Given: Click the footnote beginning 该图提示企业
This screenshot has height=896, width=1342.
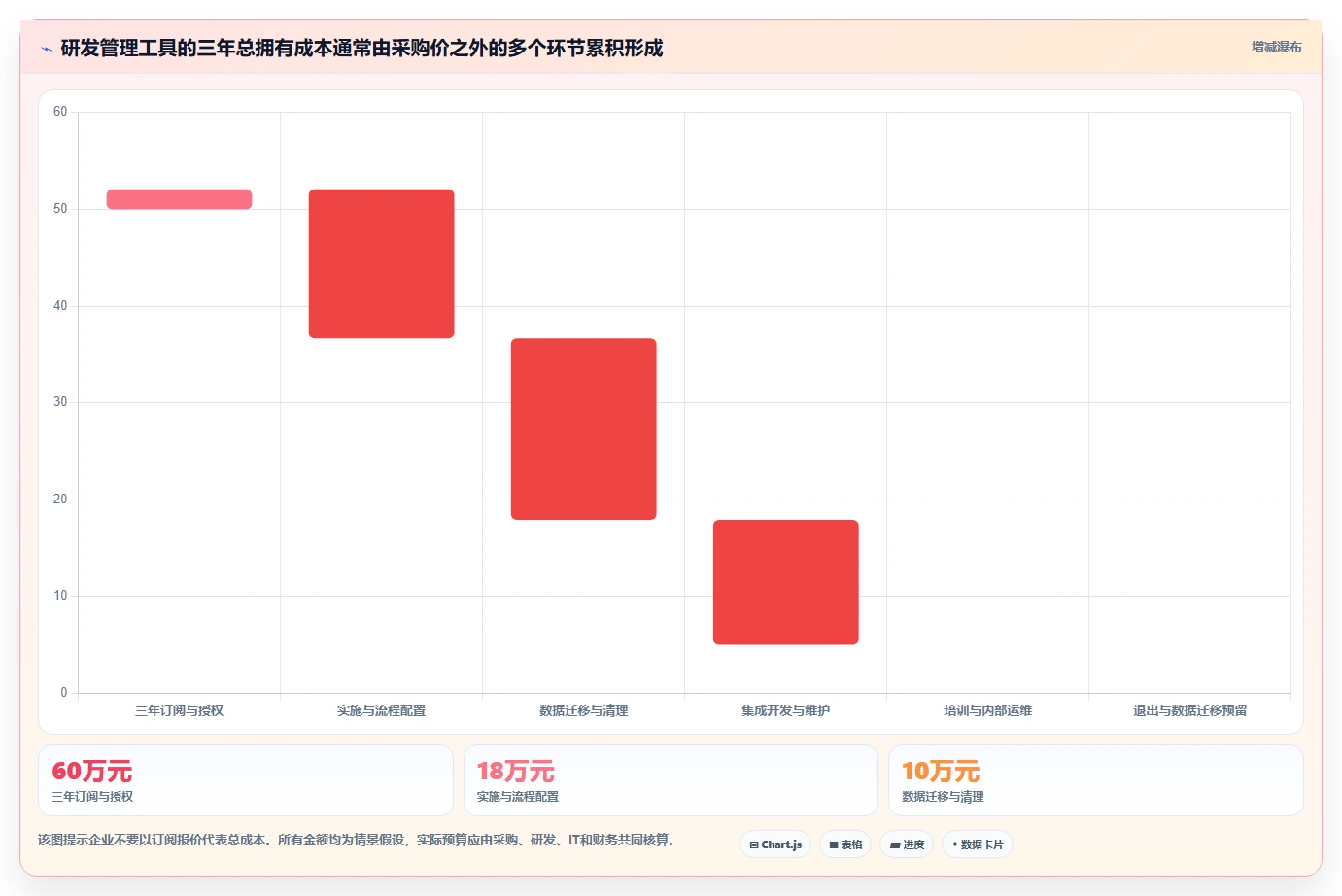Looking at the screenshot, I should click(357, 840).
